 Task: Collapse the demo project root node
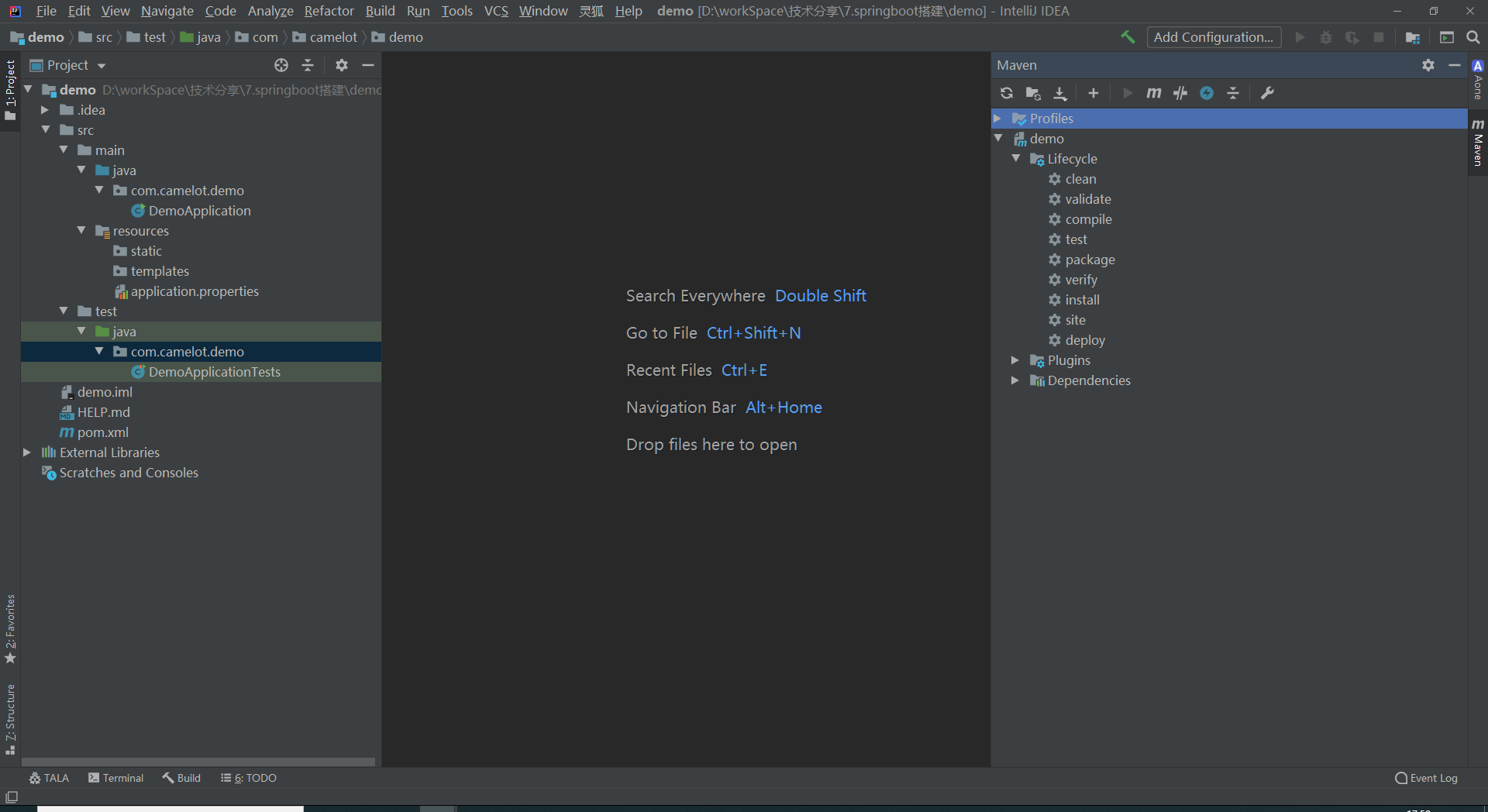click(29, 90)
